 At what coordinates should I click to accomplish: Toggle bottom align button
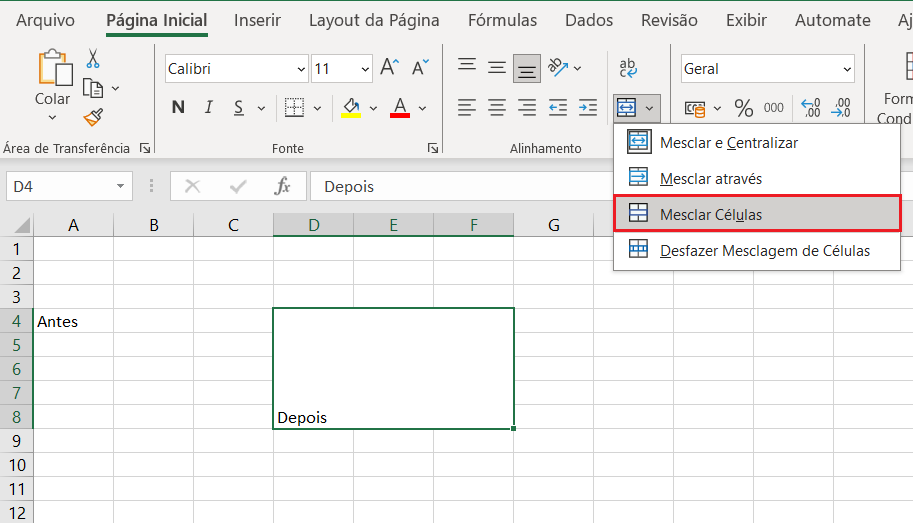click(x=527, y=69)
